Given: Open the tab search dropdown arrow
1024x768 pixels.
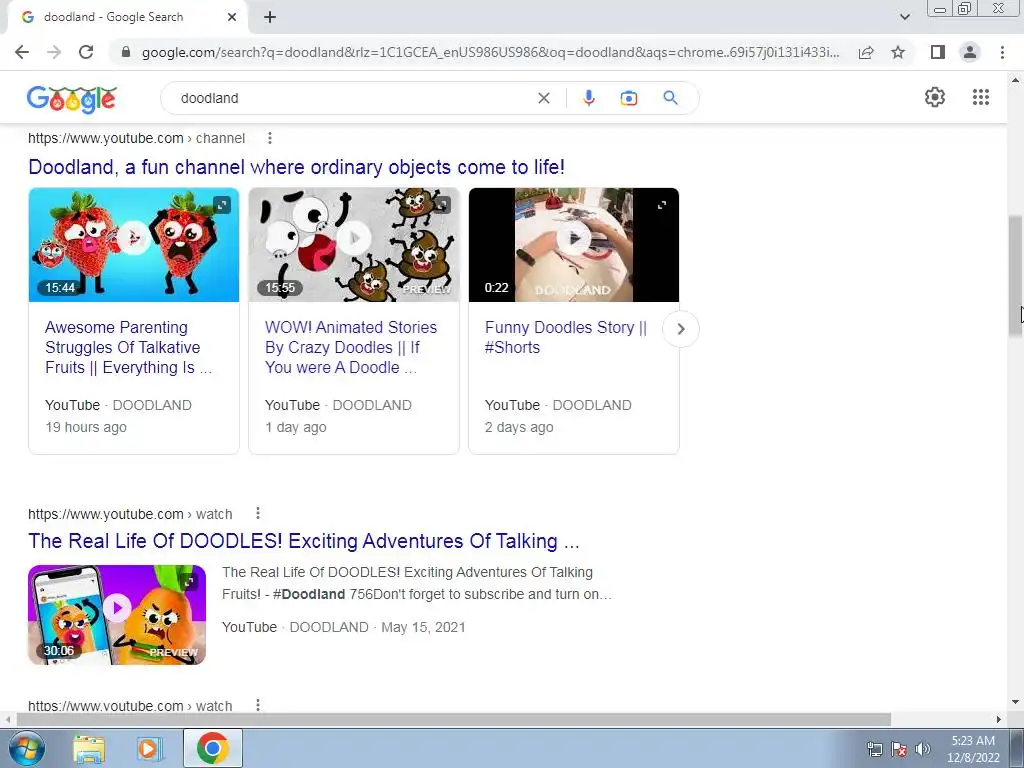Looking at the screenshot, I should click(904, 17).
